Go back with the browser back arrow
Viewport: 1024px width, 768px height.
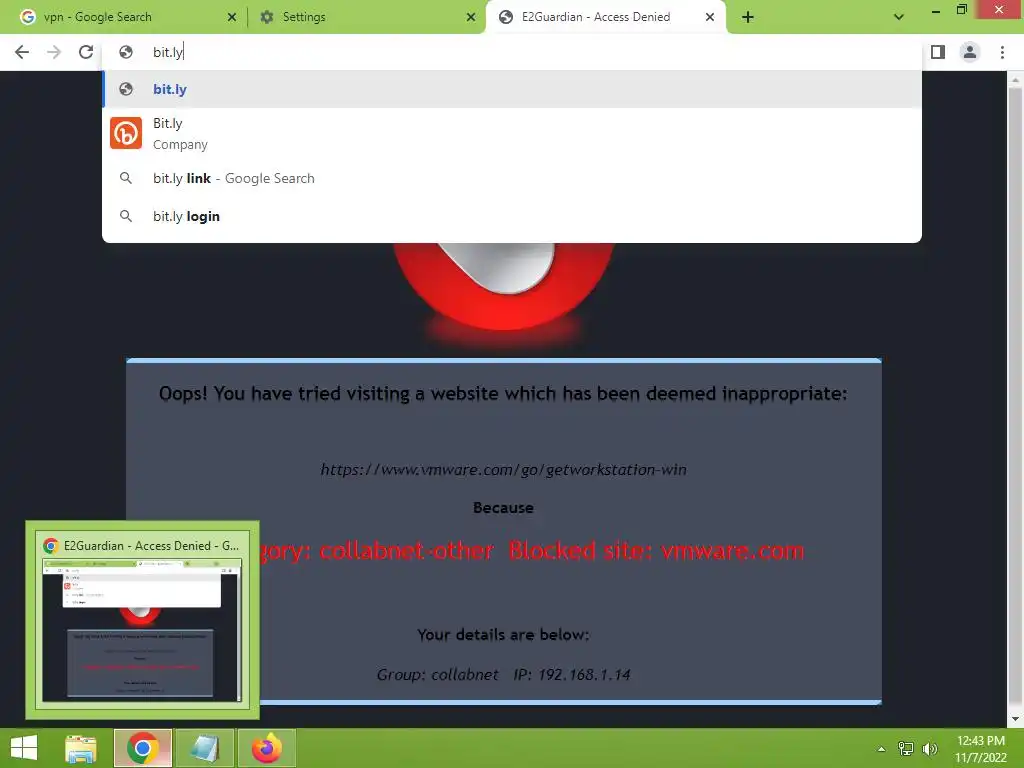(22, 52)
